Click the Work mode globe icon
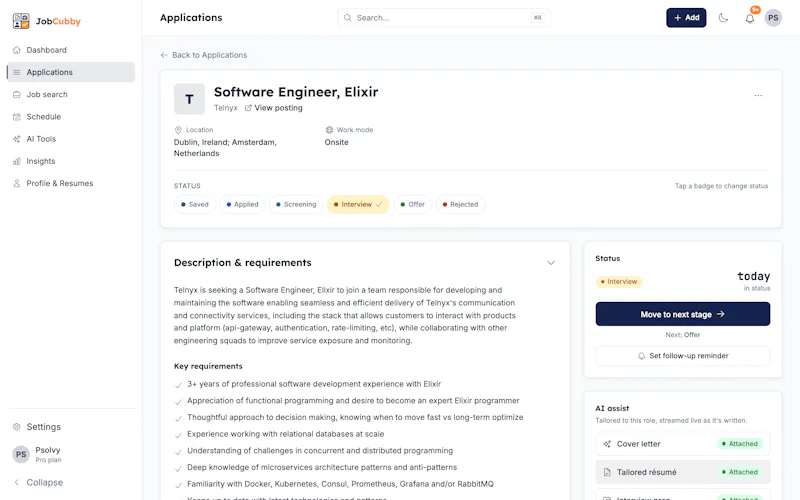Screen dimensions: 800x500 (x=329, y=130)
